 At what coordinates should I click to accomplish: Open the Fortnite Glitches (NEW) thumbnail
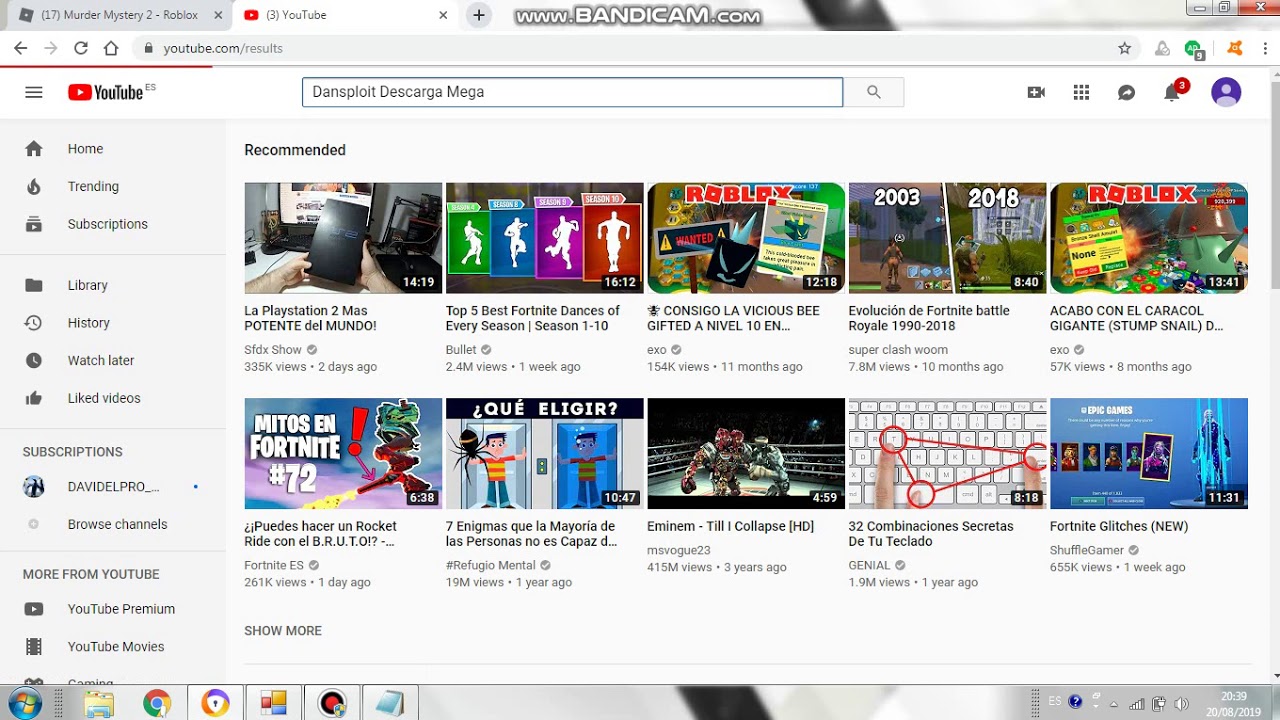point(1149,454)
